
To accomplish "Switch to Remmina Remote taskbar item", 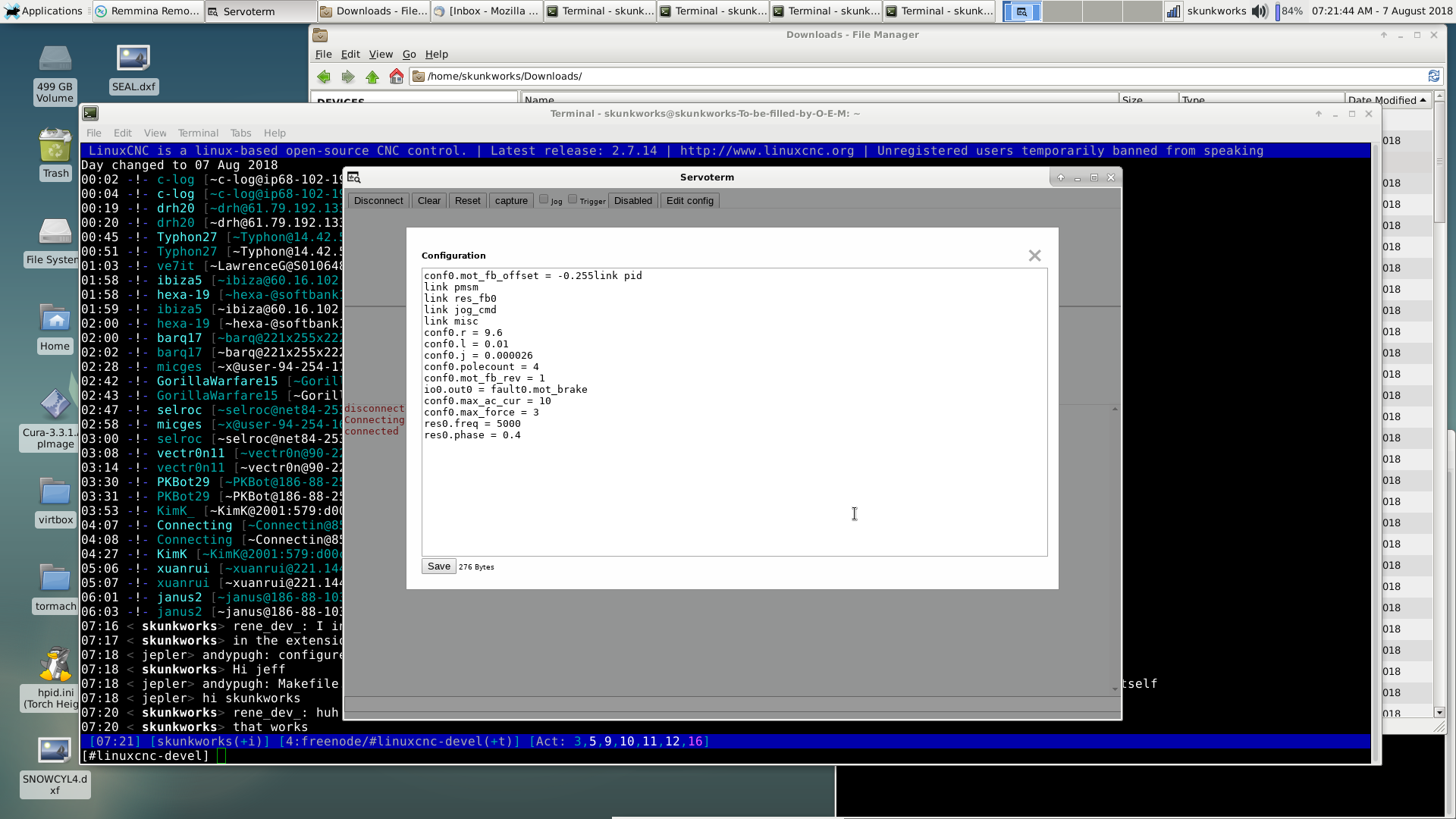I will 147,11.
